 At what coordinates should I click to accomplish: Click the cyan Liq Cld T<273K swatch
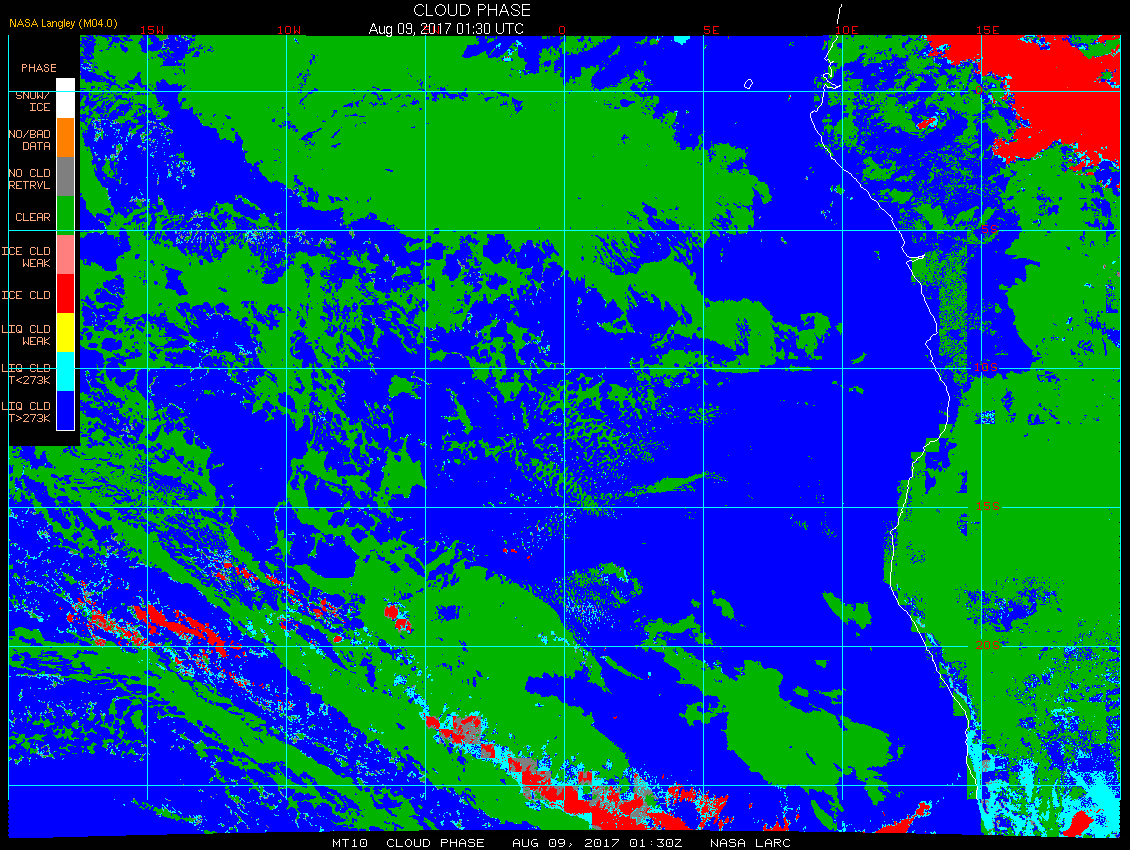(66, 371)
